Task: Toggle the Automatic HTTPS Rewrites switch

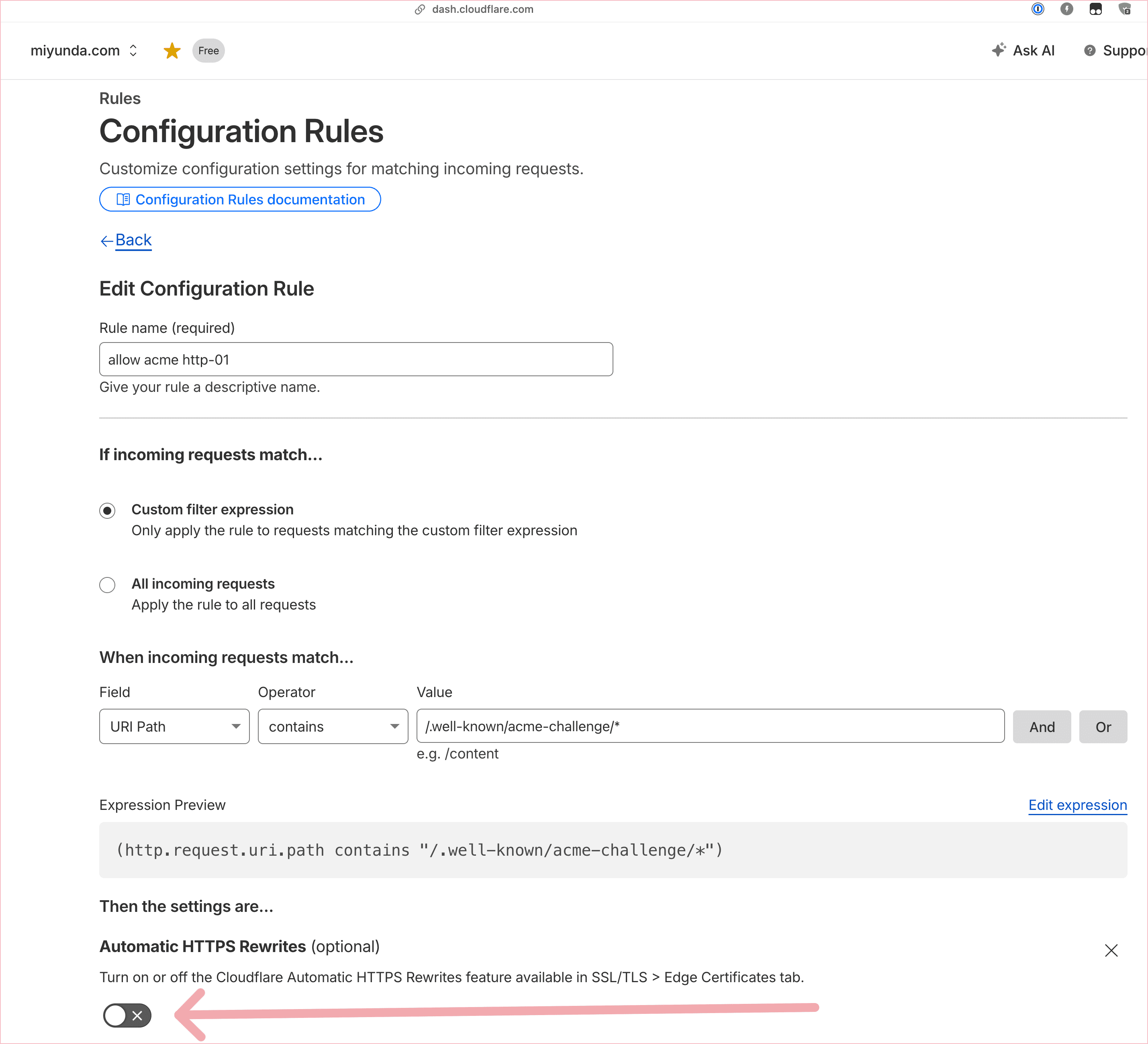Action: point(127,1015)
